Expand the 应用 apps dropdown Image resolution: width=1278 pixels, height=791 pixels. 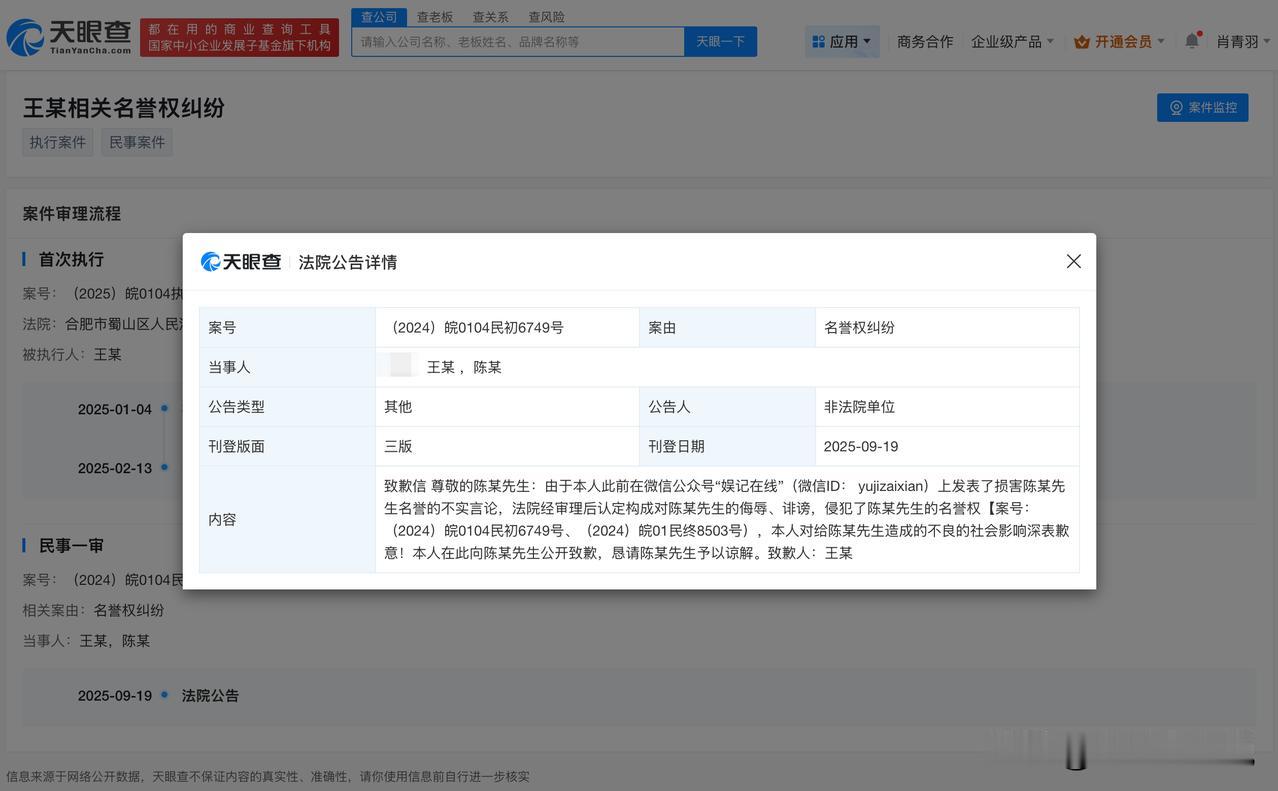(842, 42)
